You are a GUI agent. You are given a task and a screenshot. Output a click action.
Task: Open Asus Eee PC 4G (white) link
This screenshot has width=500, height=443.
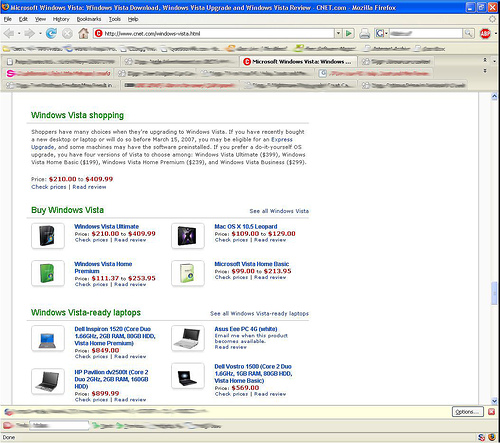pyautogui.click(x=246, y=329)
